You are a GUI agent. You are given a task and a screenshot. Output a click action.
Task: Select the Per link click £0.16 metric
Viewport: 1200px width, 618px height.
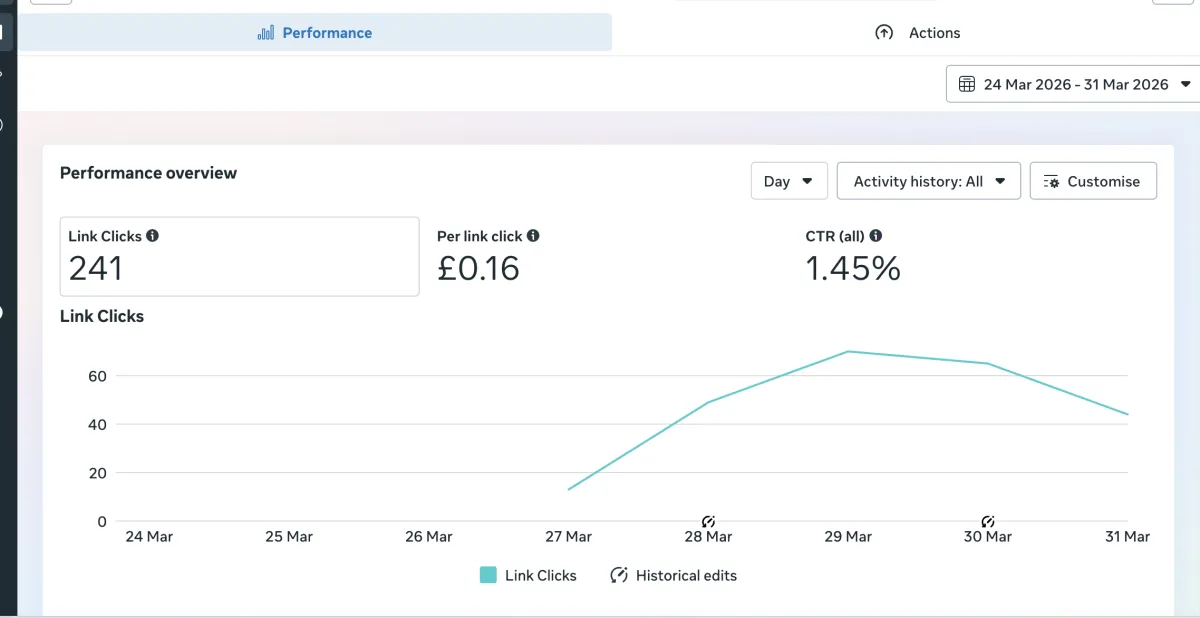480,256
